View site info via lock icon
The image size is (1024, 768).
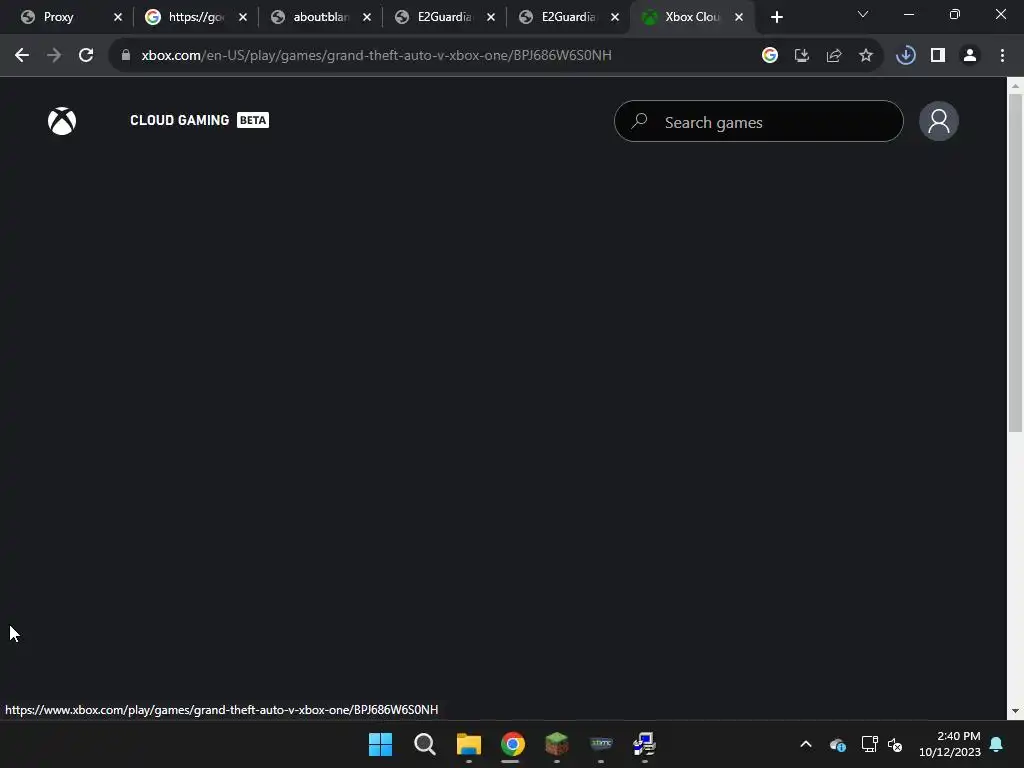pyautogui.click(x=126, y=56)
